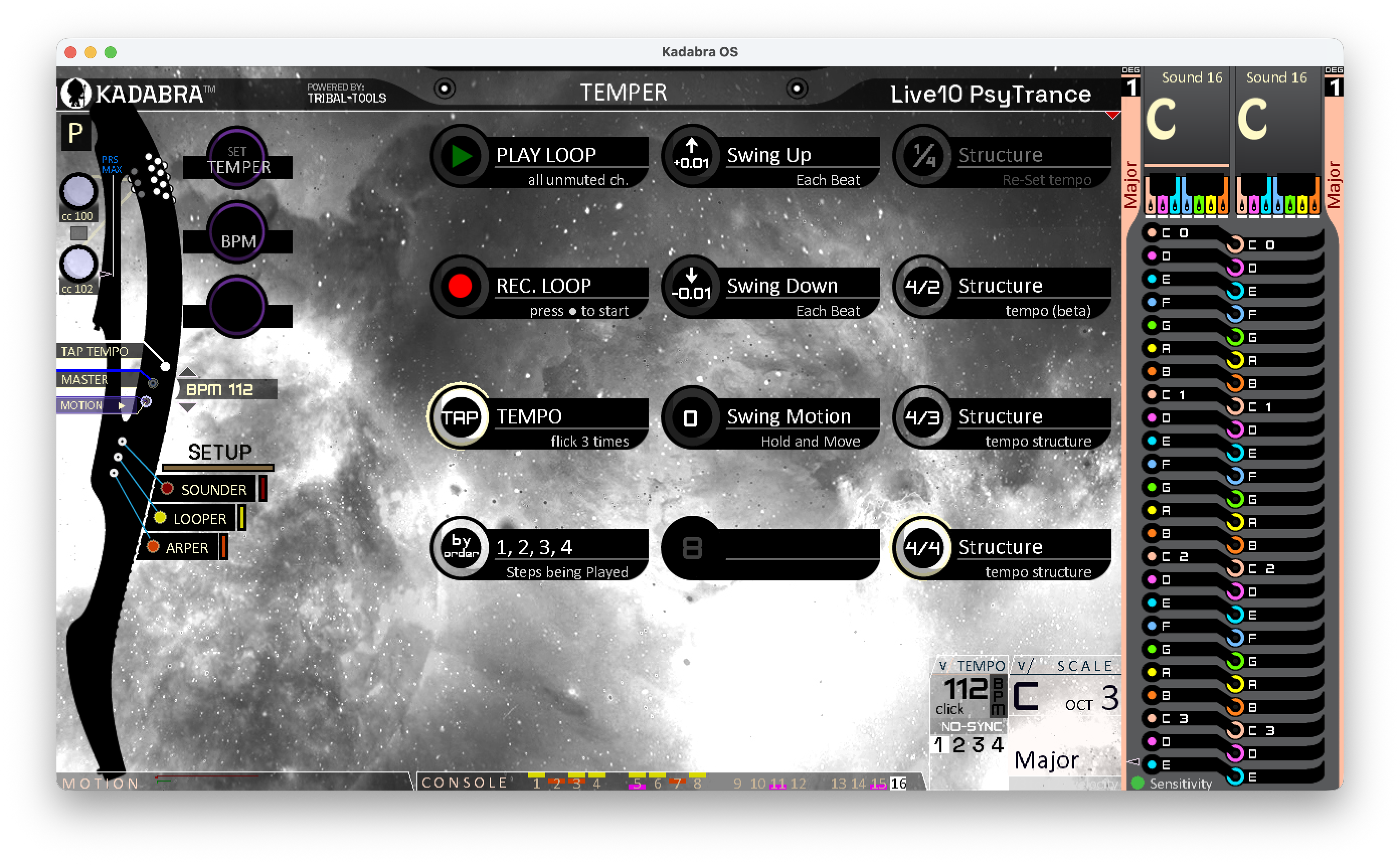1400x865 pixels.
Task: Select console channel 8
Action: point(697,783)
